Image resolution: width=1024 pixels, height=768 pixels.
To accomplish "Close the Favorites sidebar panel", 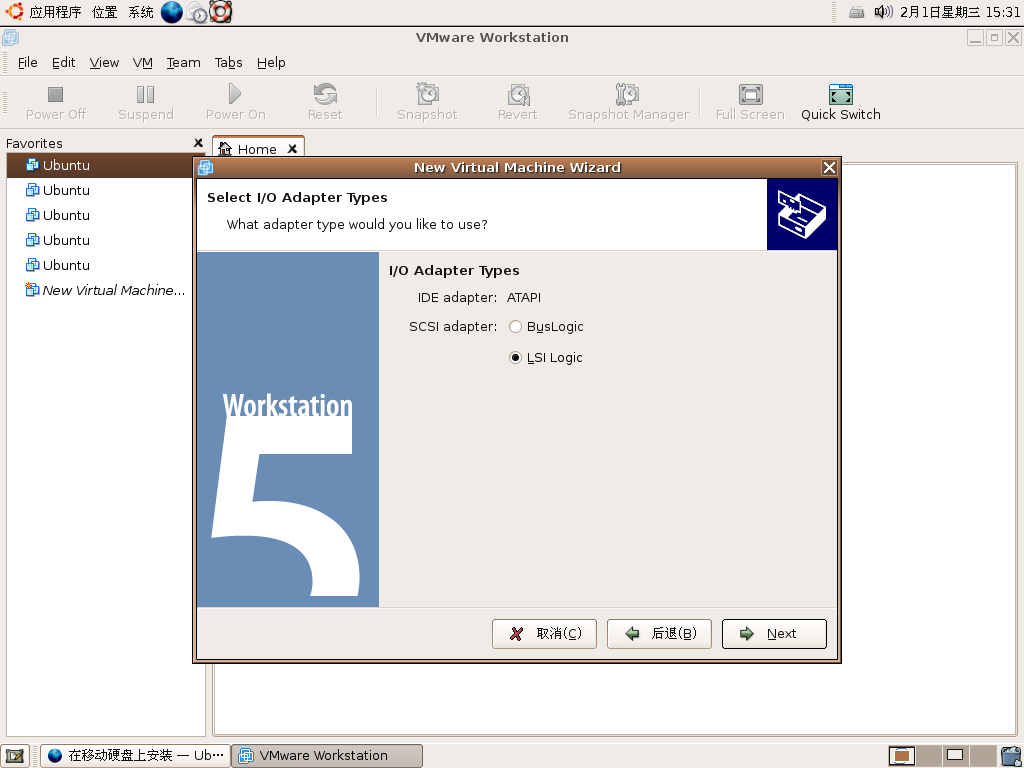I will pyautogui.click(x=199, y=143).
